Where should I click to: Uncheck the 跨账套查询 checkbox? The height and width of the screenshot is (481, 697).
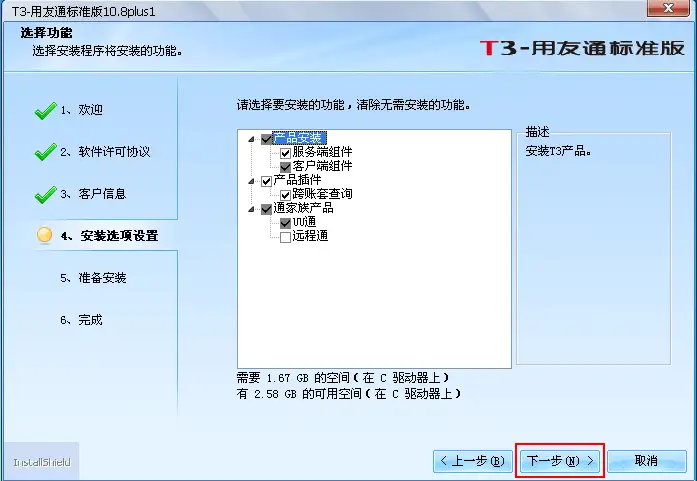point(285,195)
